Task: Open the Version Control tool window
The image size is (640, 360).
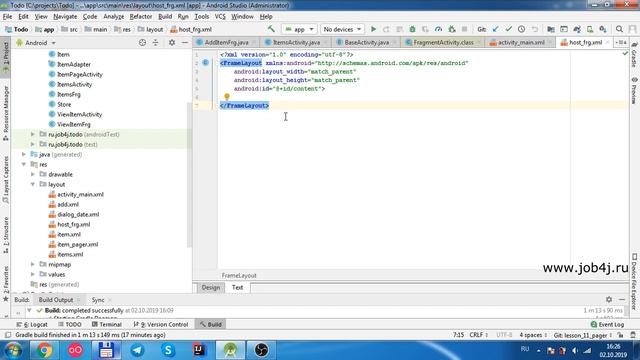Action: [x=161, y=324]
